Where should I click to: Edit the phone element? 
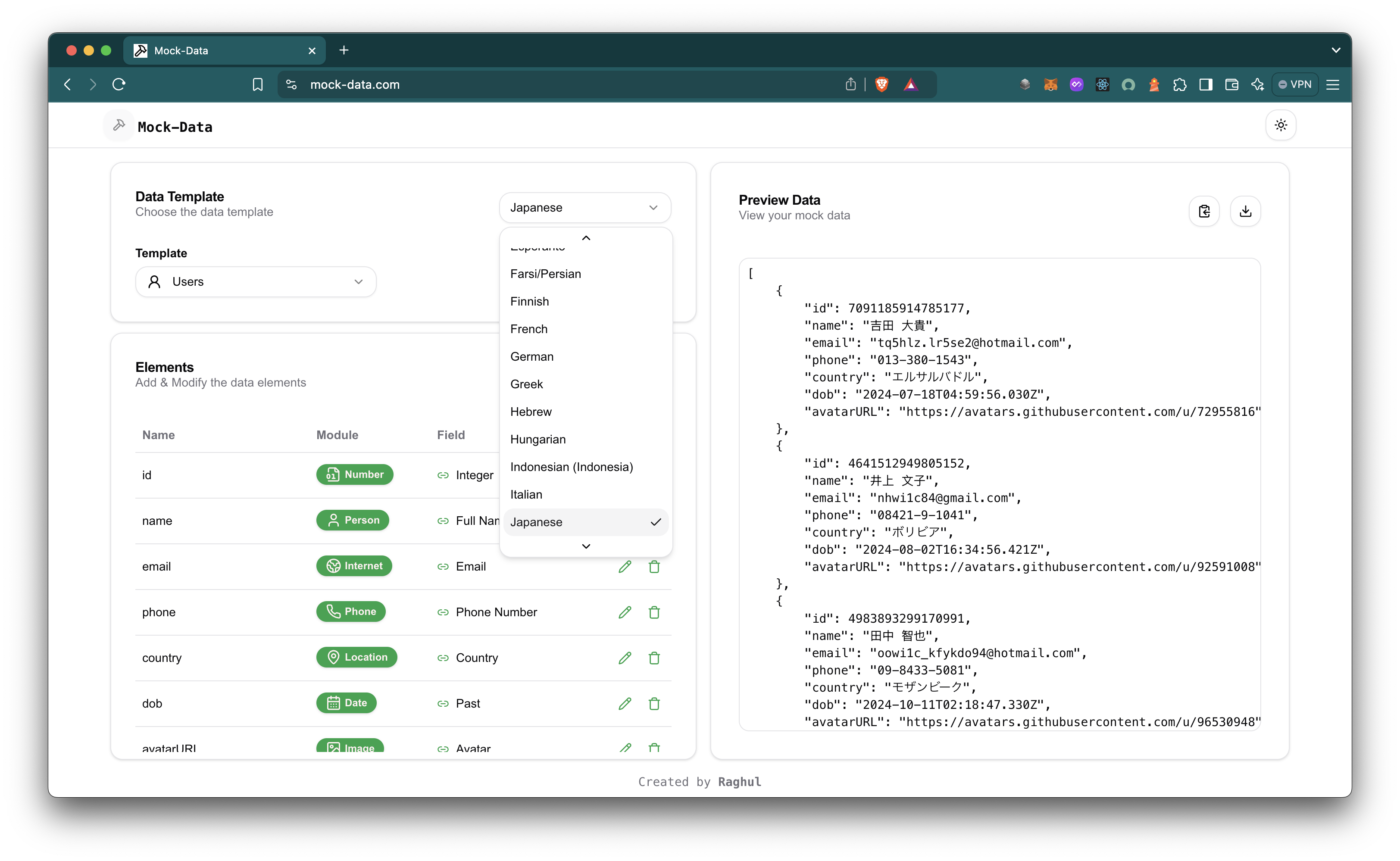click(x=625, y=612)
